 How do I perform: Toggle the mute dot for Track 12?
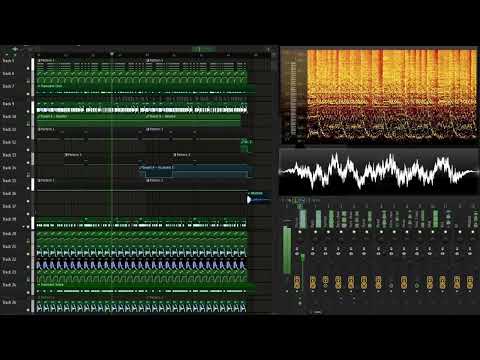pos(28,150)
